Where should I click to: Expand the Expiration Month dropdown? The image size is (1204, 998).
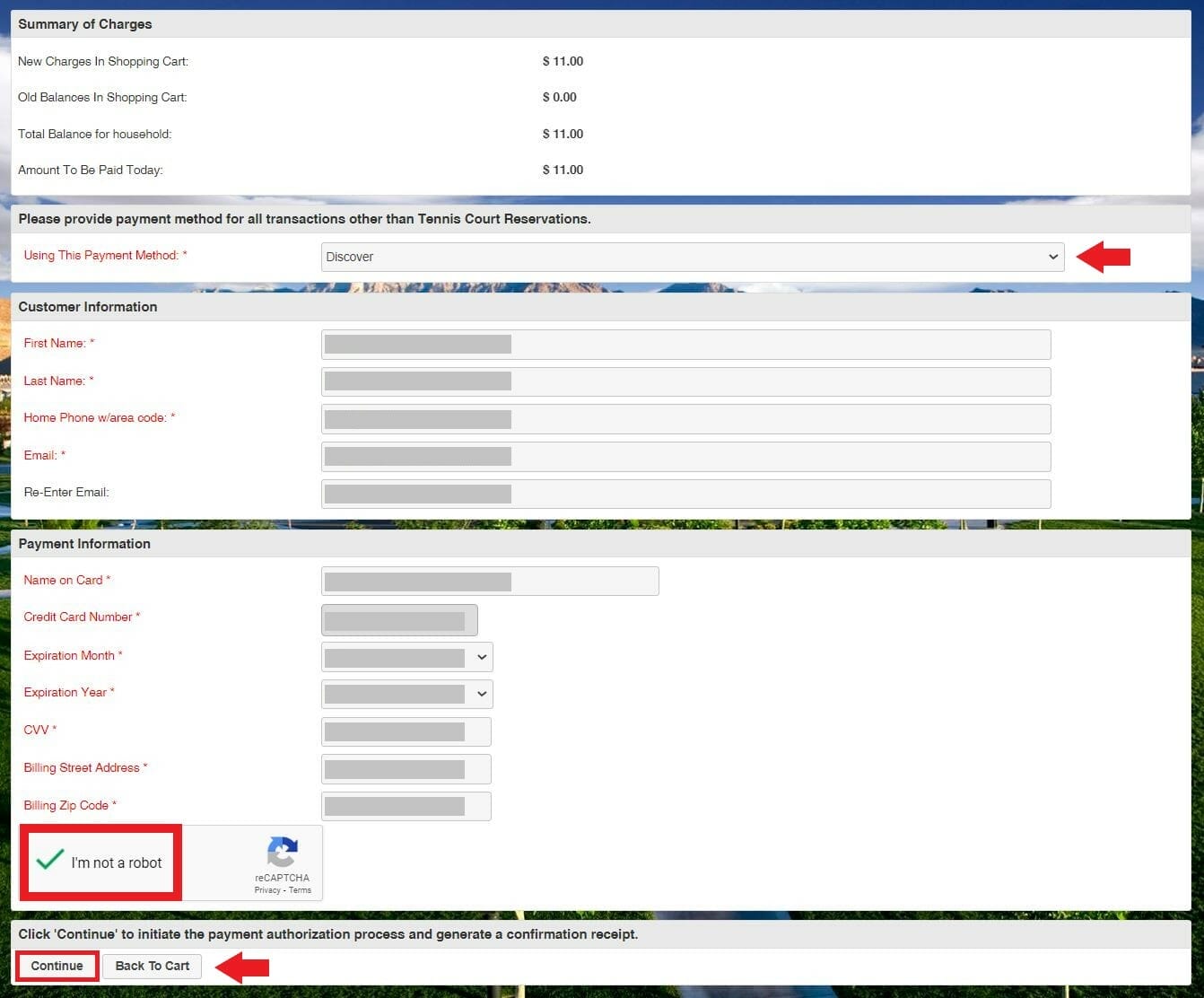406,657
